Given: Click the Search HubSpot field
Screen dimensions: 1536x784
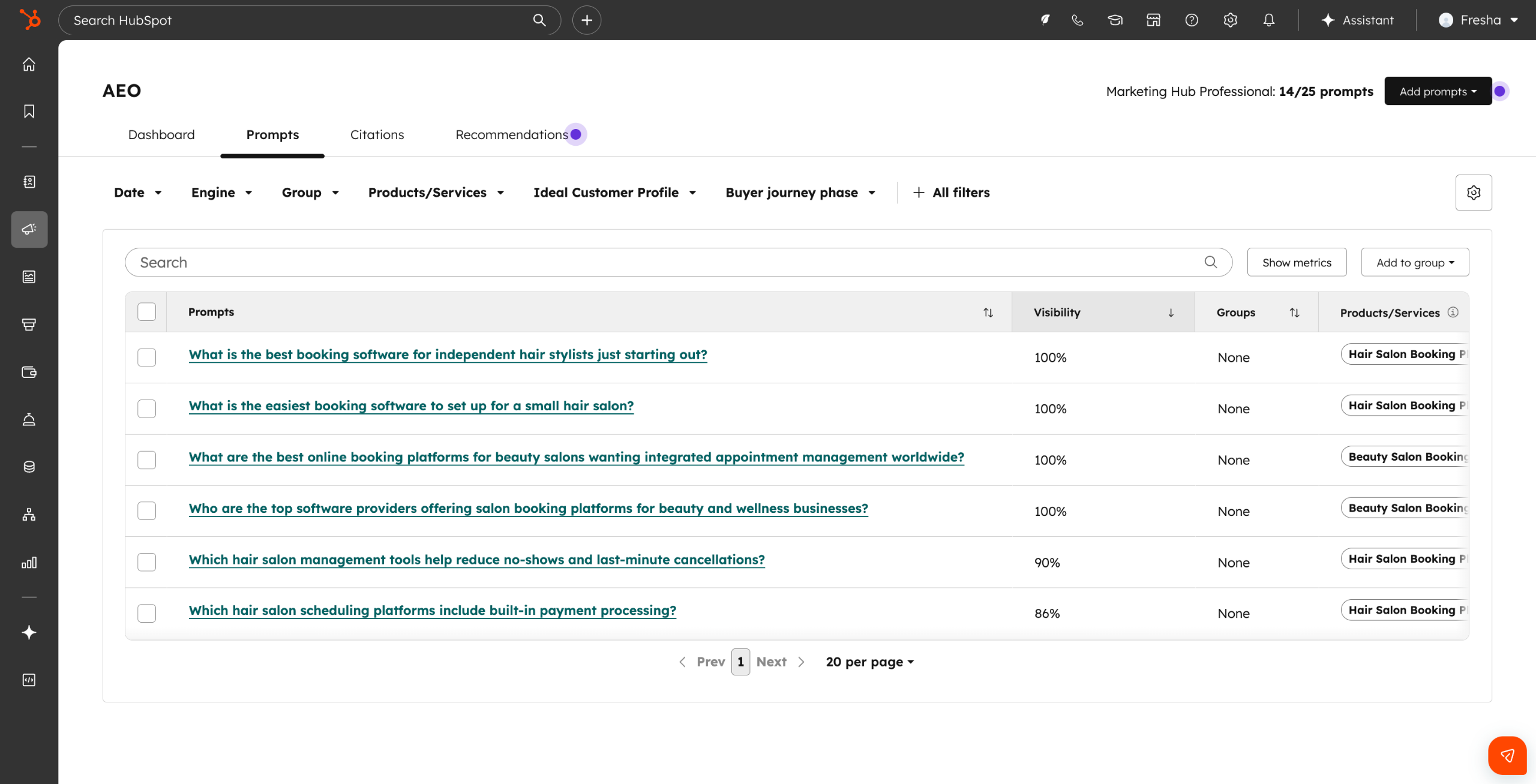Looking at the screenshot, I should coord(310,20).
